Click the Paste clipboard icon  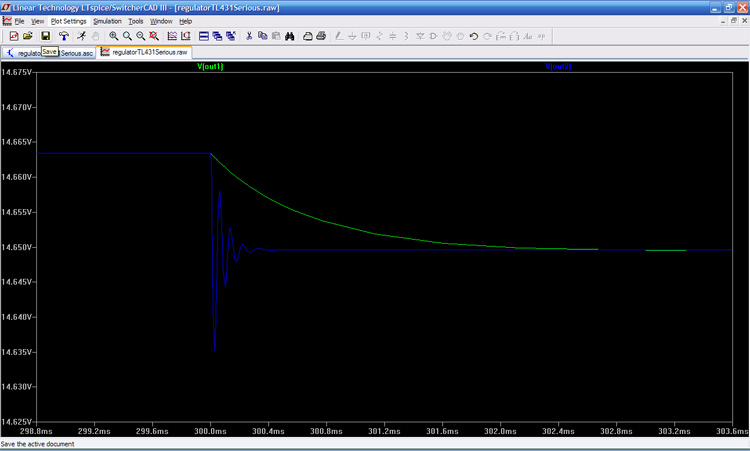point(276,36)
